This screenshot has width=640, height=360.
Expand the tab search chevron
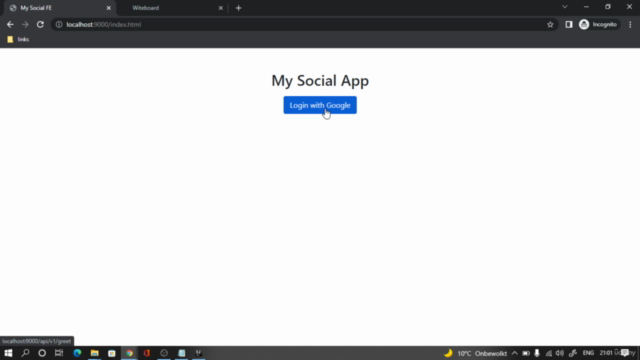coord(565,7)
